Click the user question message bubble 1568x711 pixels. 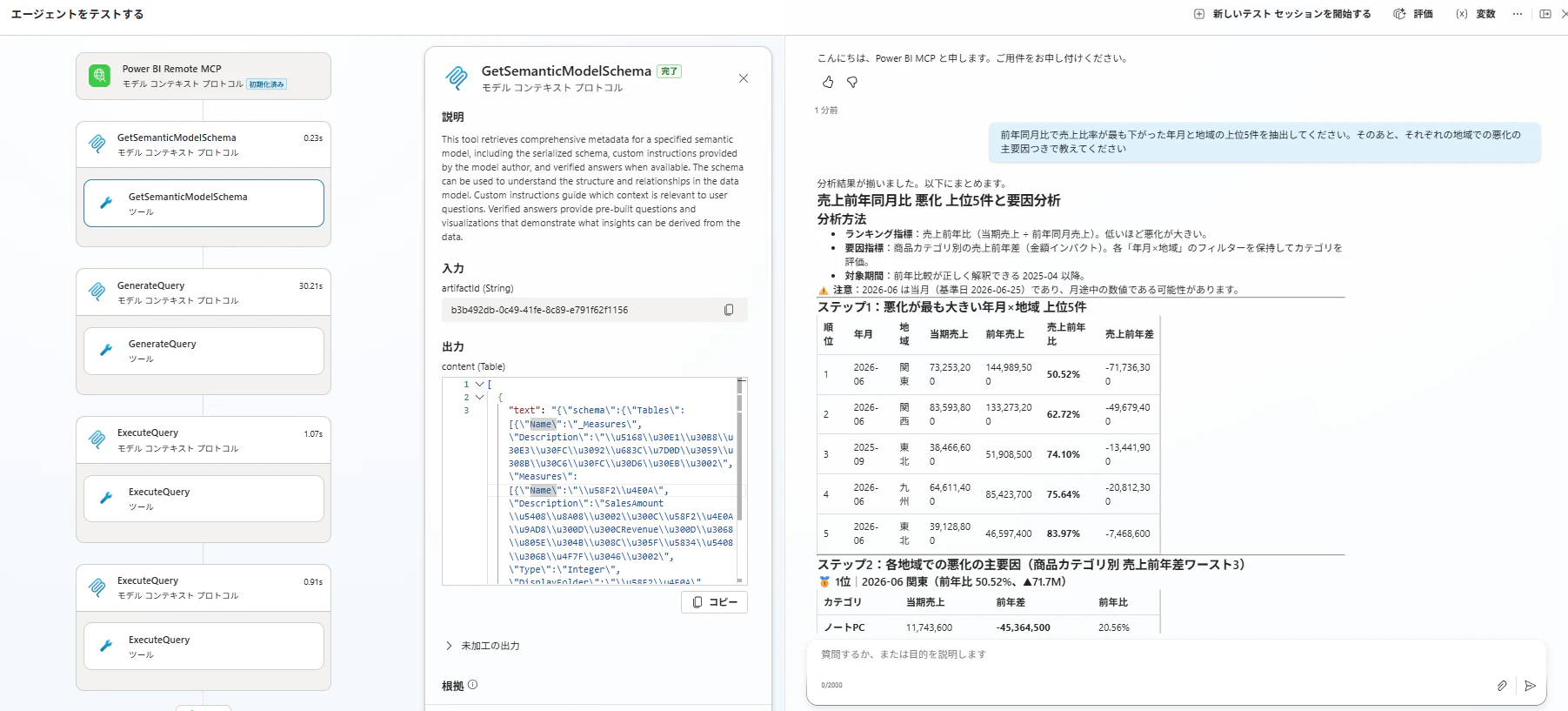point(1264,142)
